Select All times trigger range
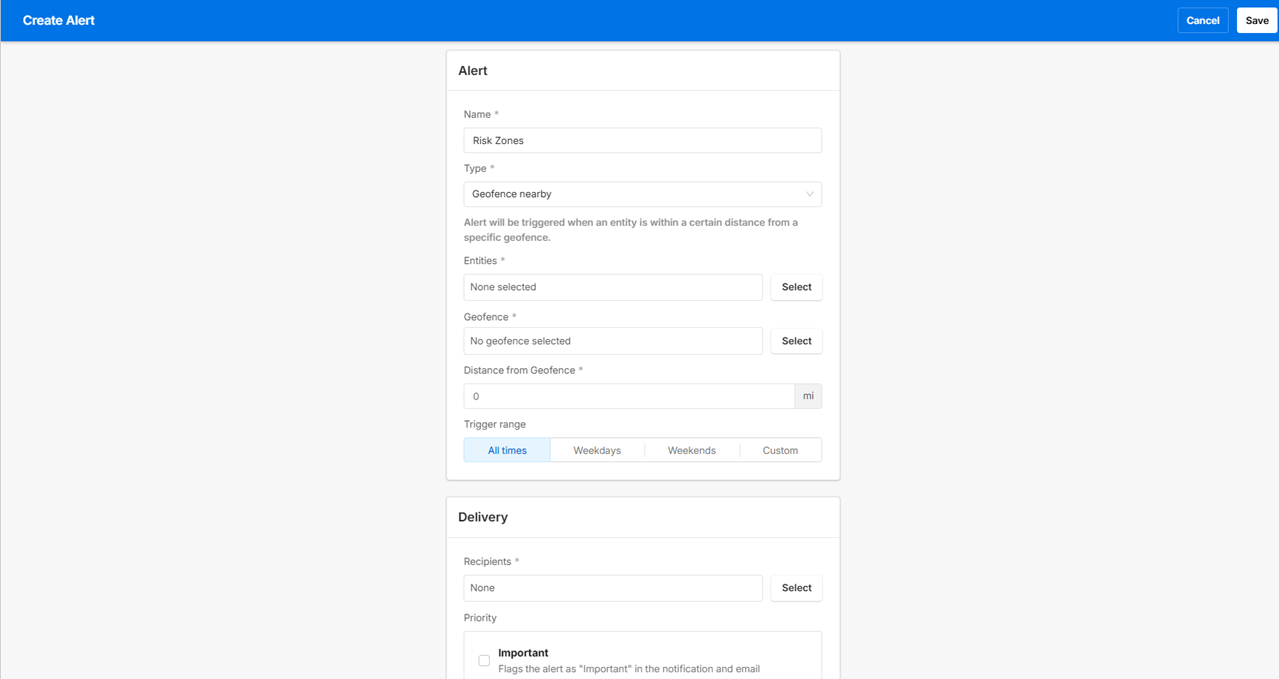 507,450
